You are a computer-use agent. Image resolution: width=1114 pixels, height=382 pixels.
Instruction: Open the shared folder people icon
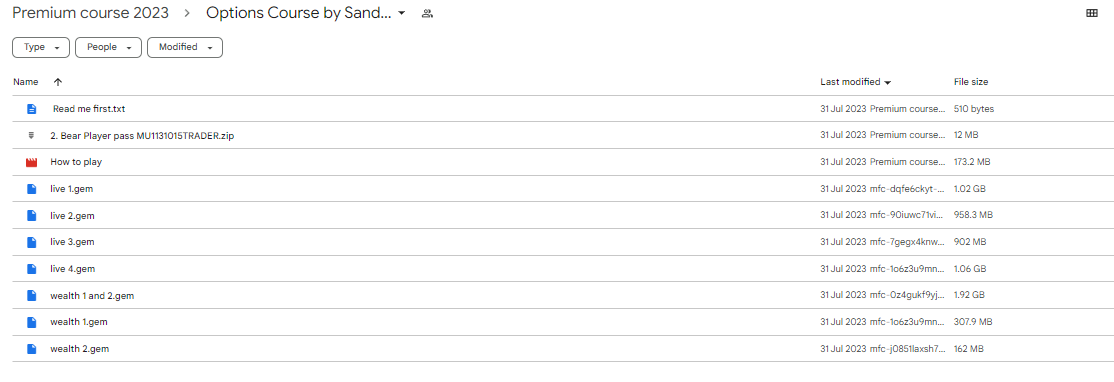click(427, 13)
